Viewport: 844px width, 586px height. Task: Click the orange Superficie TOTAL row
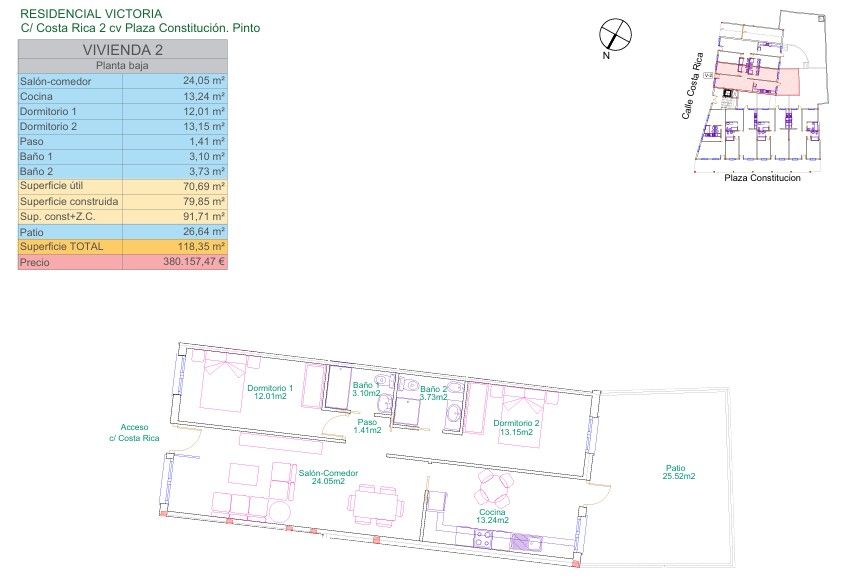click(x=123, y=246)
